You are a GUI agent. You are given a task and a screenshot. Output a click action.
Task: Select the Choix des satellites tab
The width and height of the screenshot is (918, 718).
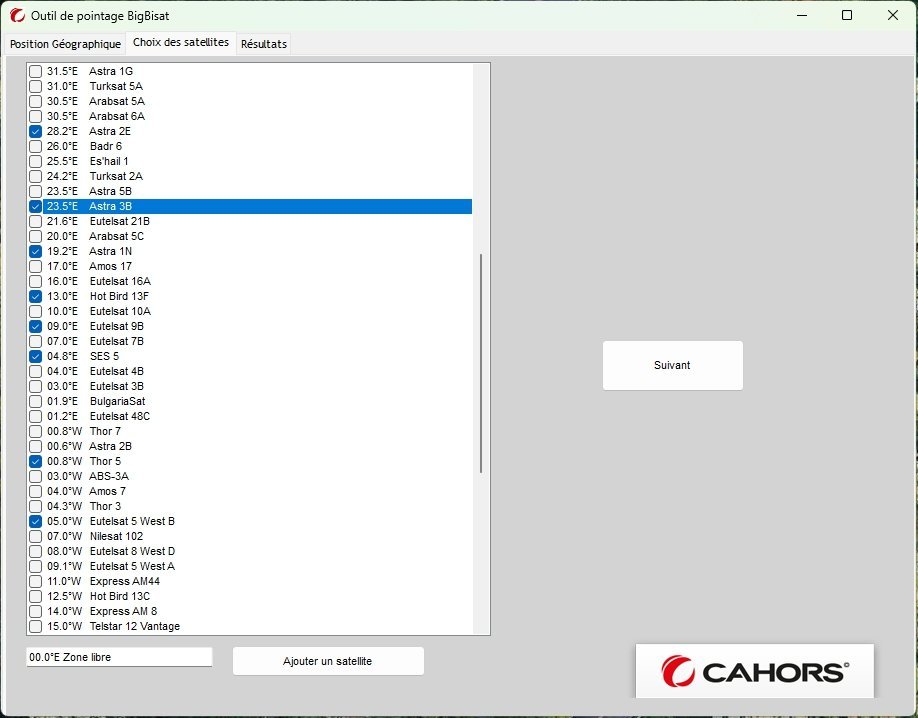pos(181,43)
